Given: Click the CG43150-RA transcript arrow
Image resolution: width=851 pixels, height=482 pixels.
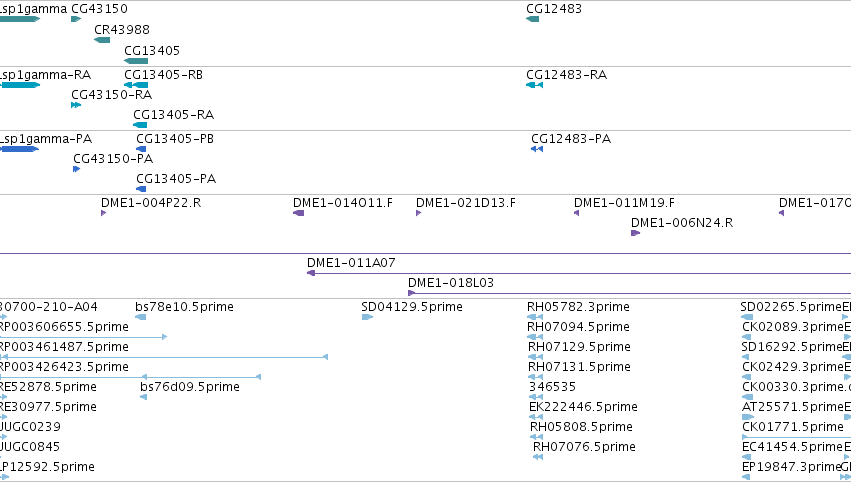Looking at the screenshot, I should (x=76, y=105).
